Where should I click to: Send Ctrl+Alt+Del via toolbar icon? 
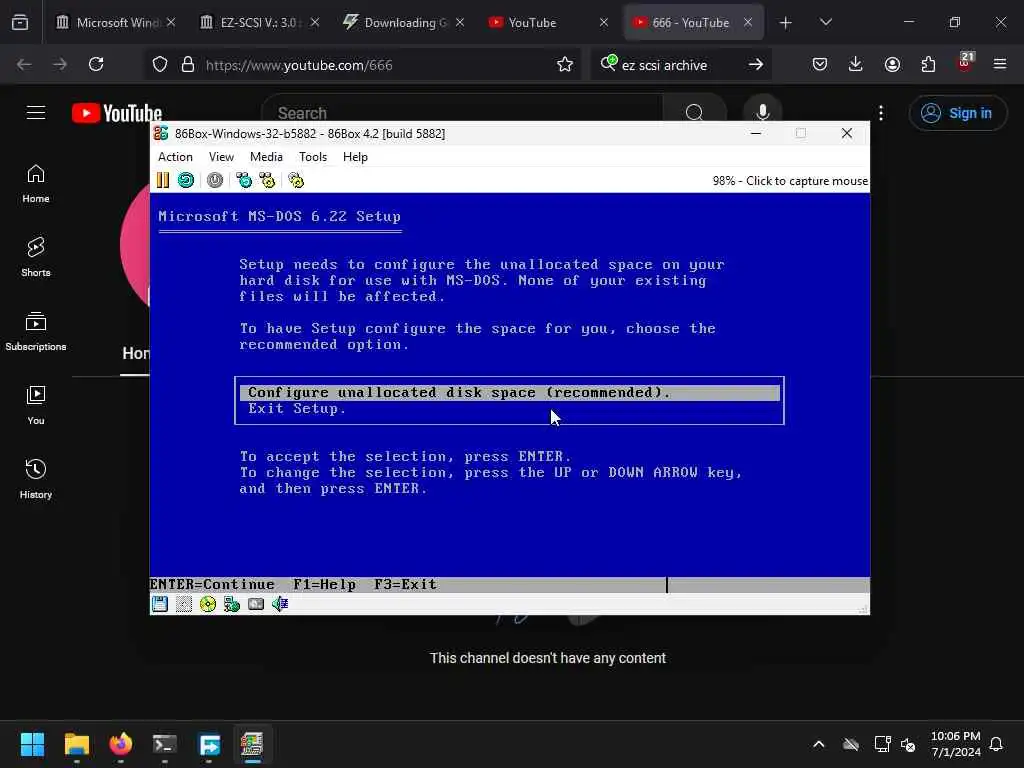click(x=244, y=180)
